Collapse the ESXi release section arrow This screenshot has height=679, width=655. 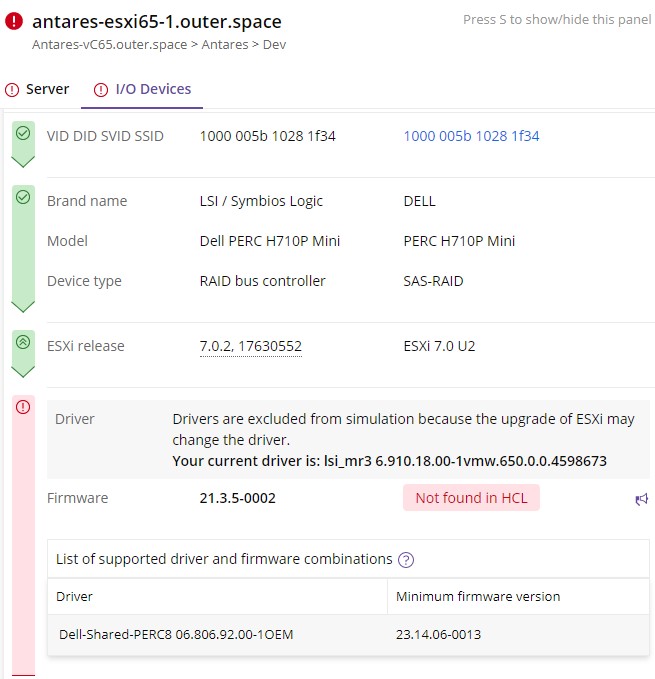23,370
